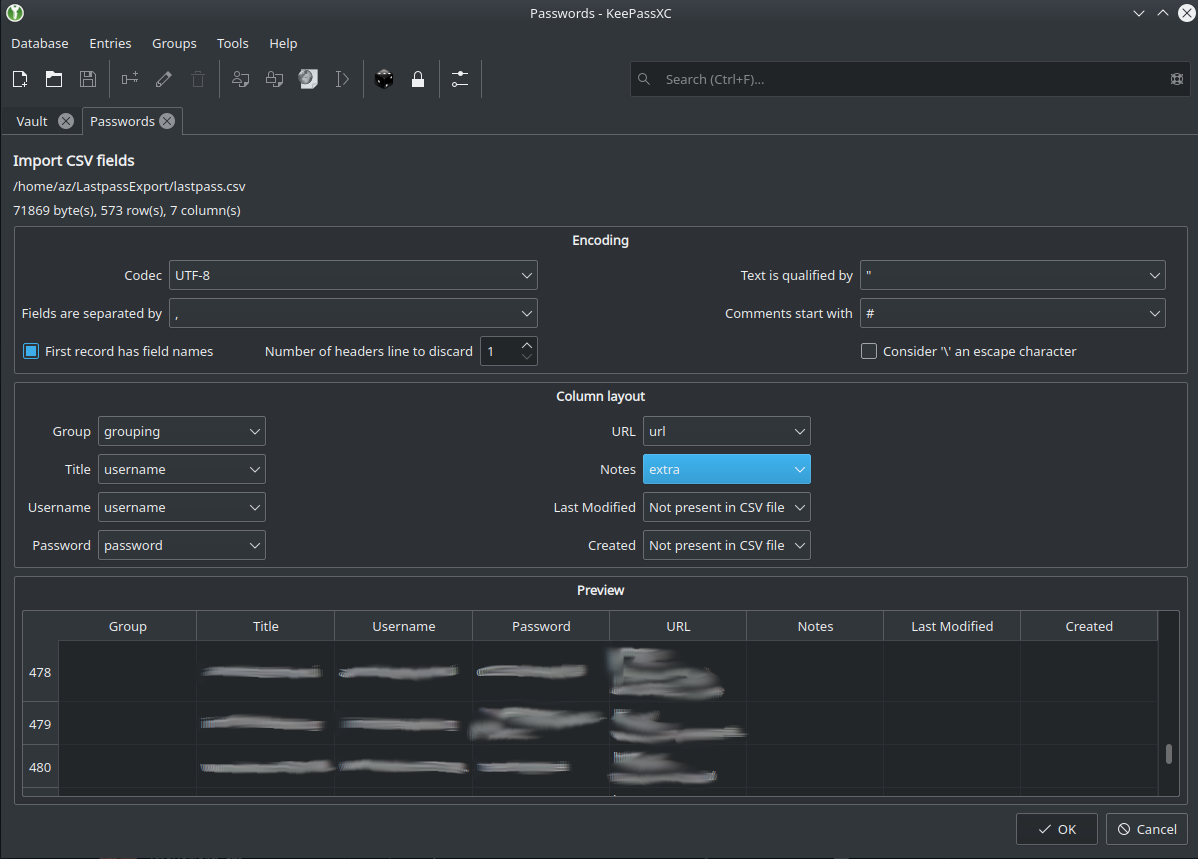
Task: Select preview row 478
Action: (40, 673)
